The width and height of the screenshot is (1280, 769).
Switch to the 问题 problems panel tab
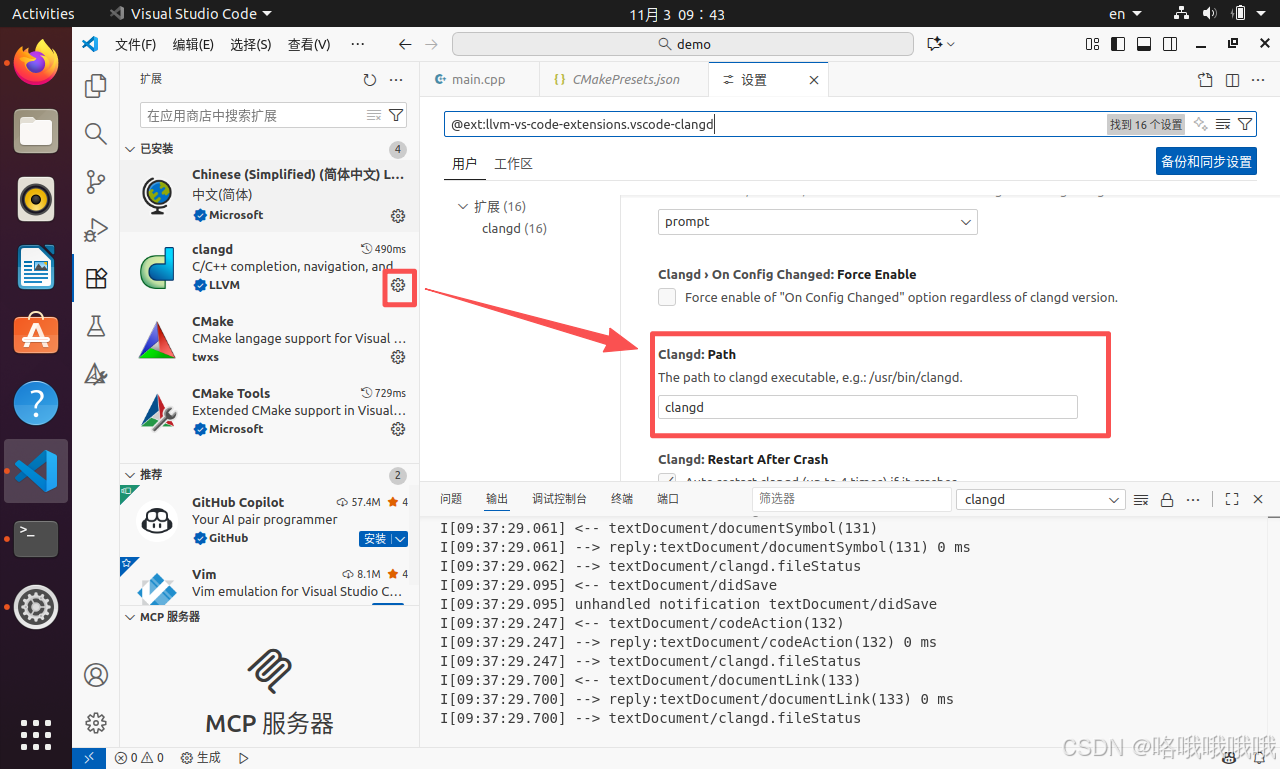451,499
